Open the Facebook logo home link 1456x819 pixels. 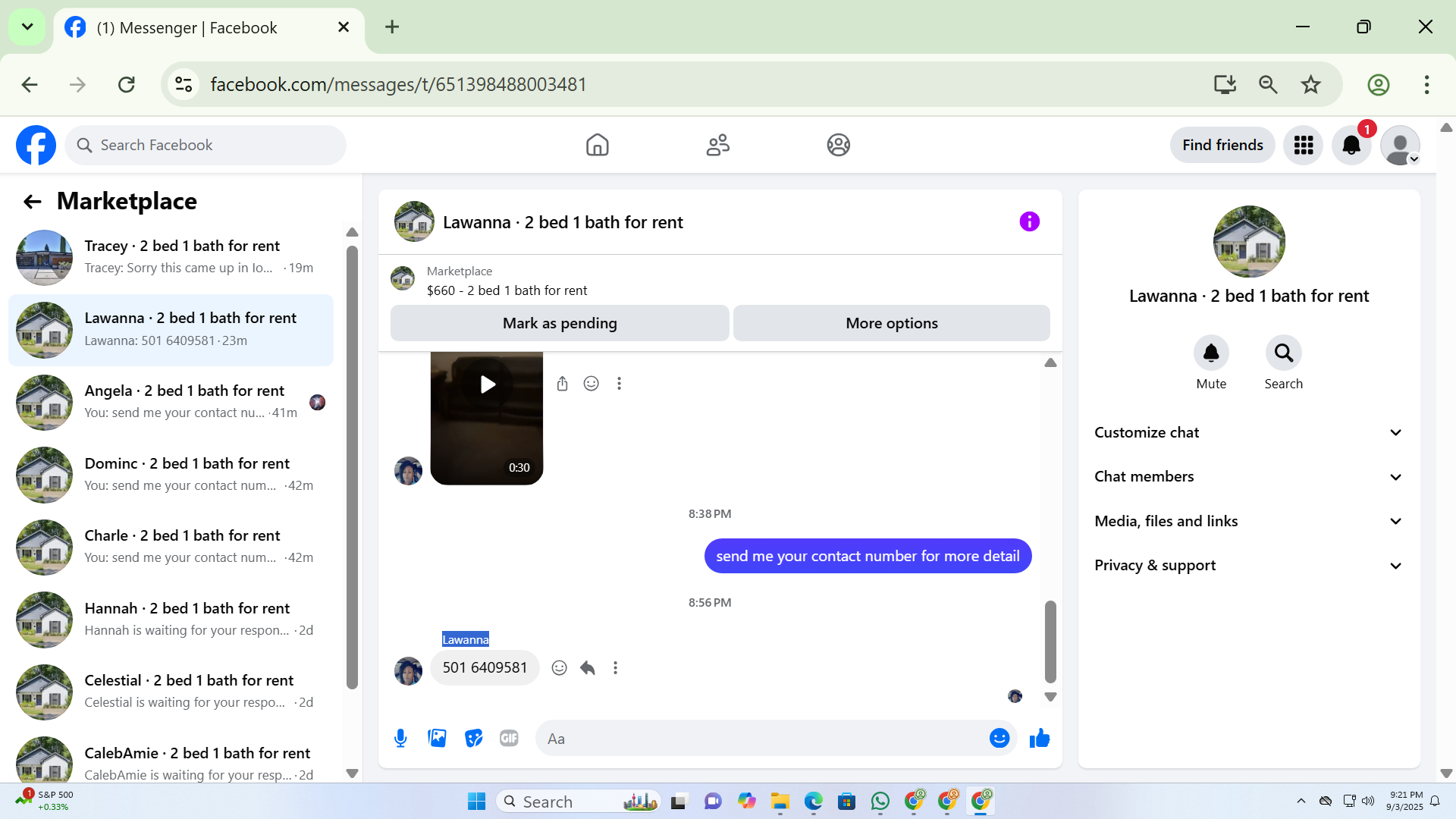point(36,145)
